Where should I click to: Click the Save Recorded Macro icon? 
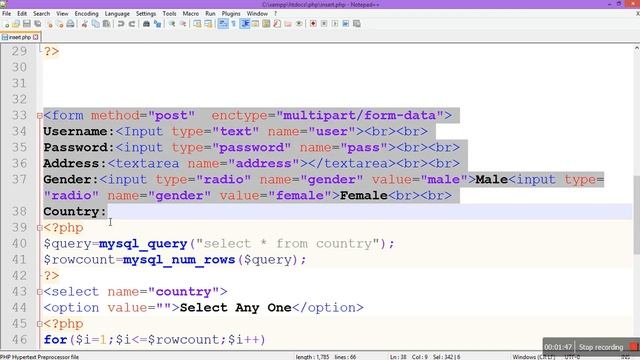click(357, 24)
